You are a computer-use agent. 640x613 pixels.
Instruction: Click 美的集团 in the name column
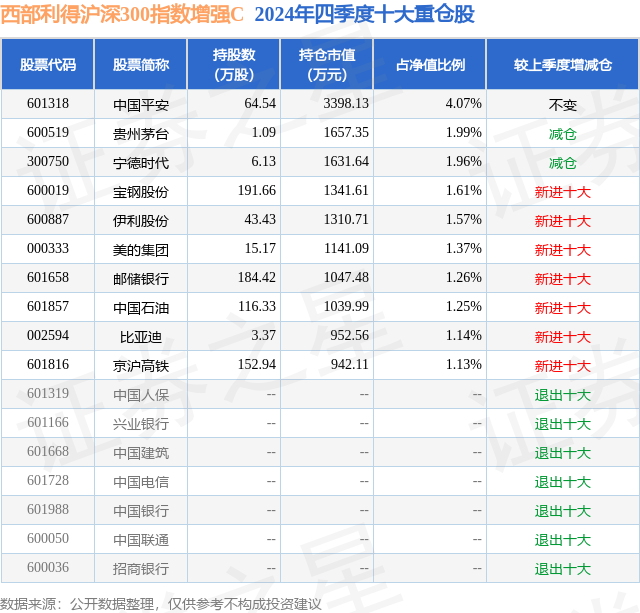141,249
